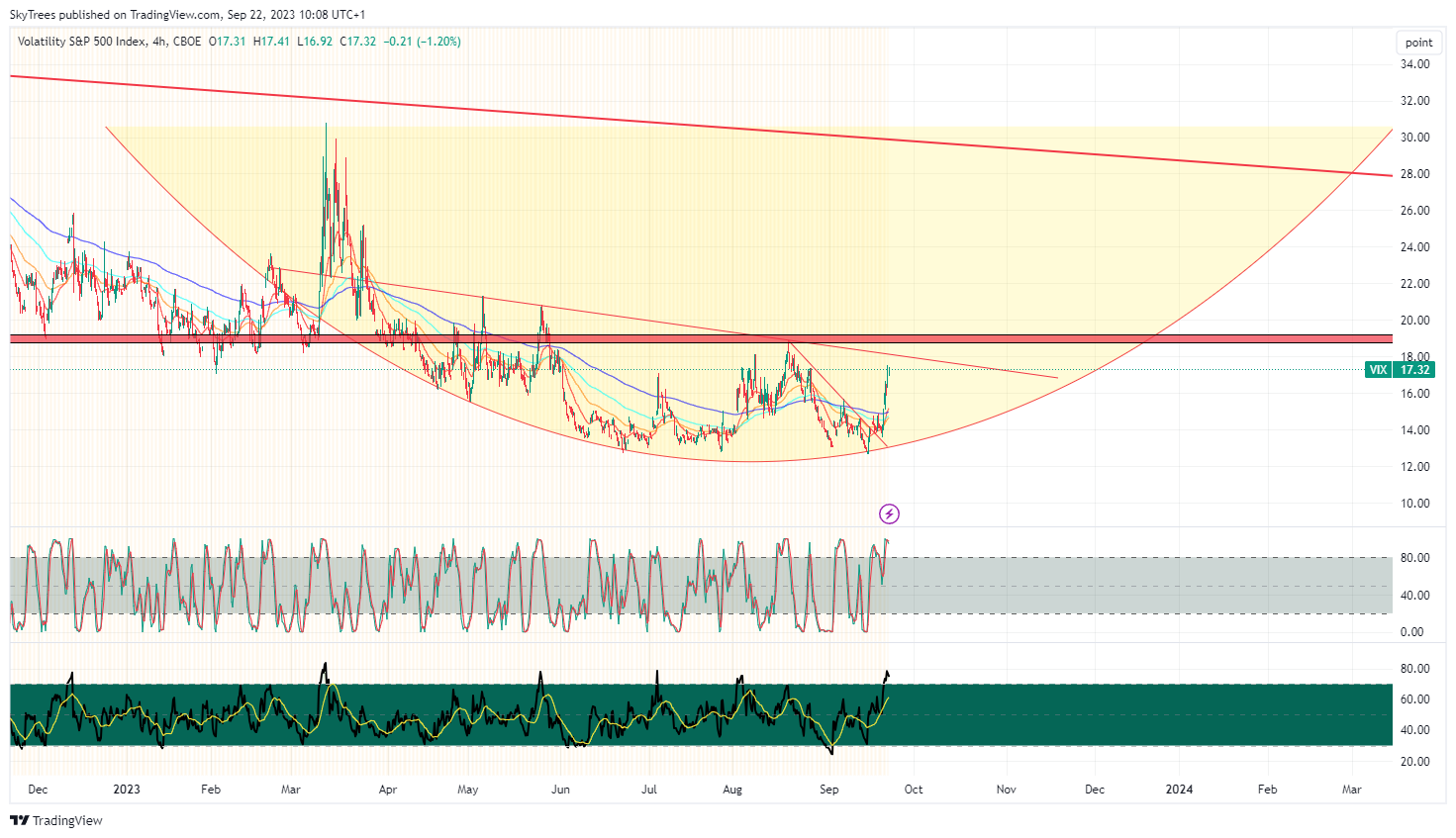Click the 20.00 price axis label
The image size is (1456, 838).
1415,321
